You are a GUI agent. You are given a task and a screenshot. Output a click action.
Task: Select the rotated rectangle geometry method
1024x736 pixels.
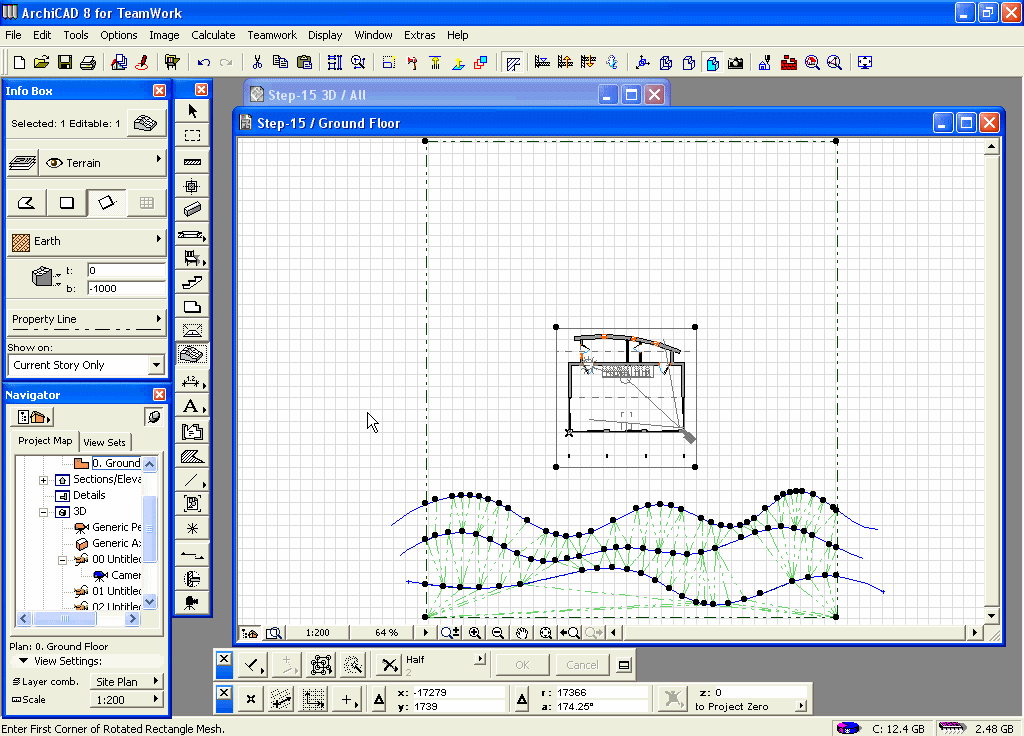tap(107, 203)
